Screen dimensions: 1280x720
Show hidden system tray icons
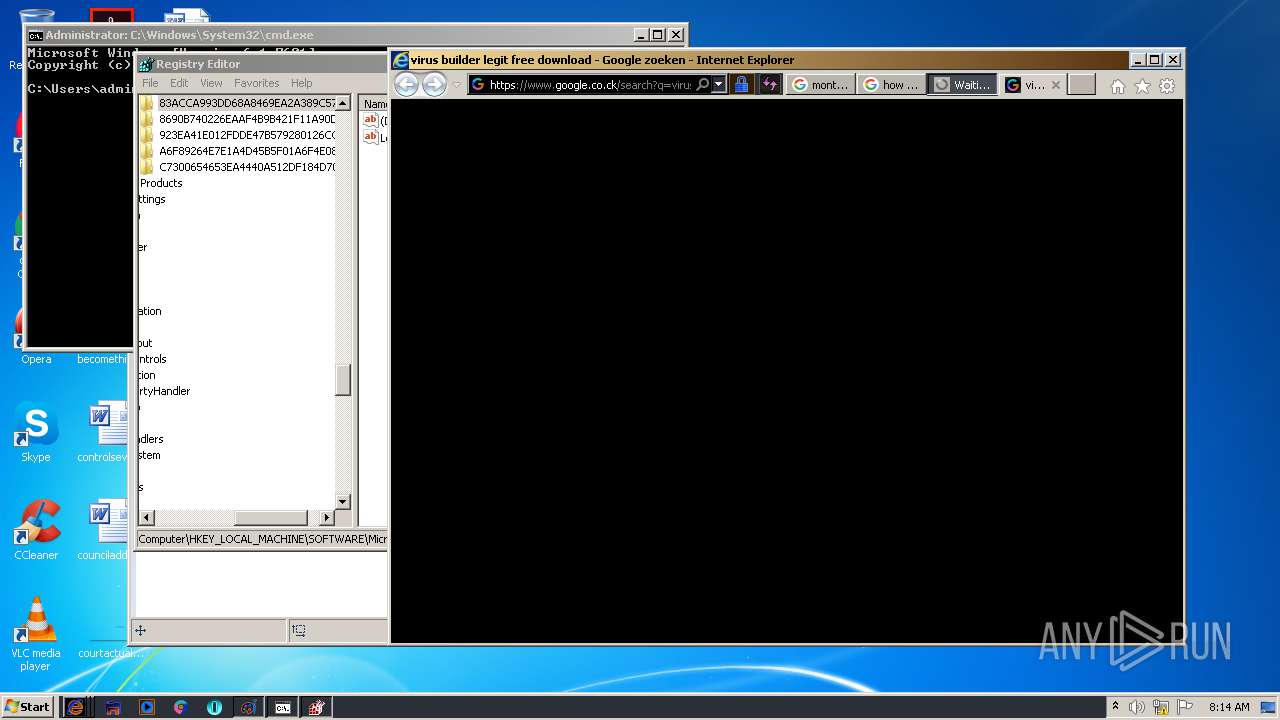(x=1115, y=707)
